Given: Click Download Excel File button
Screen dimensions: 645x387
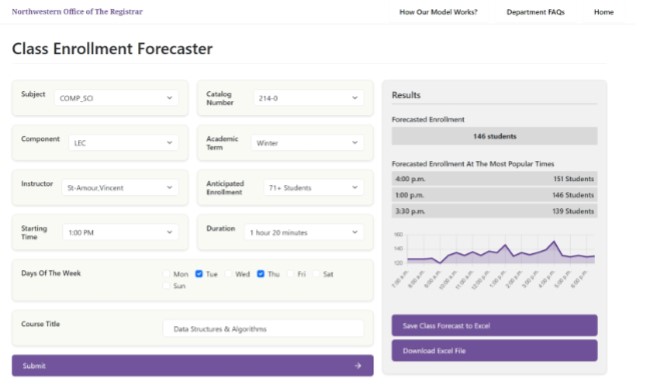Looking at the screenshot, I should (494, 351).
